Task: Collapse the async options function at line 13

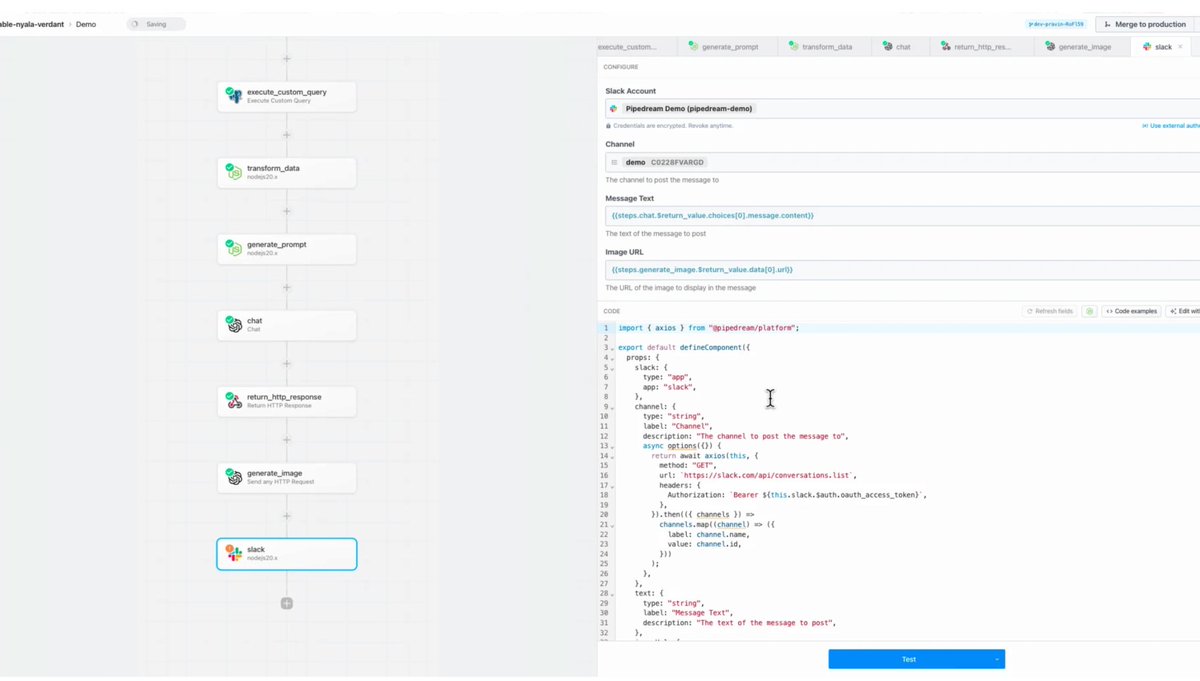Action: tap(611, 446)
